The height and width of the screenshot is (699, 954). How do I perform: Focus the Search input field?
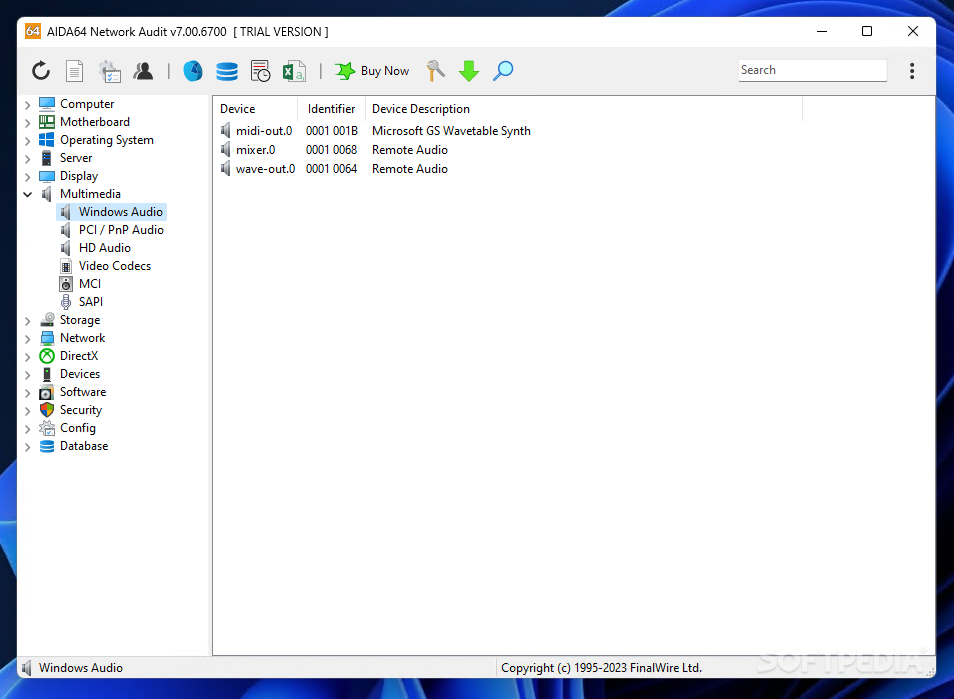point(812,70)
